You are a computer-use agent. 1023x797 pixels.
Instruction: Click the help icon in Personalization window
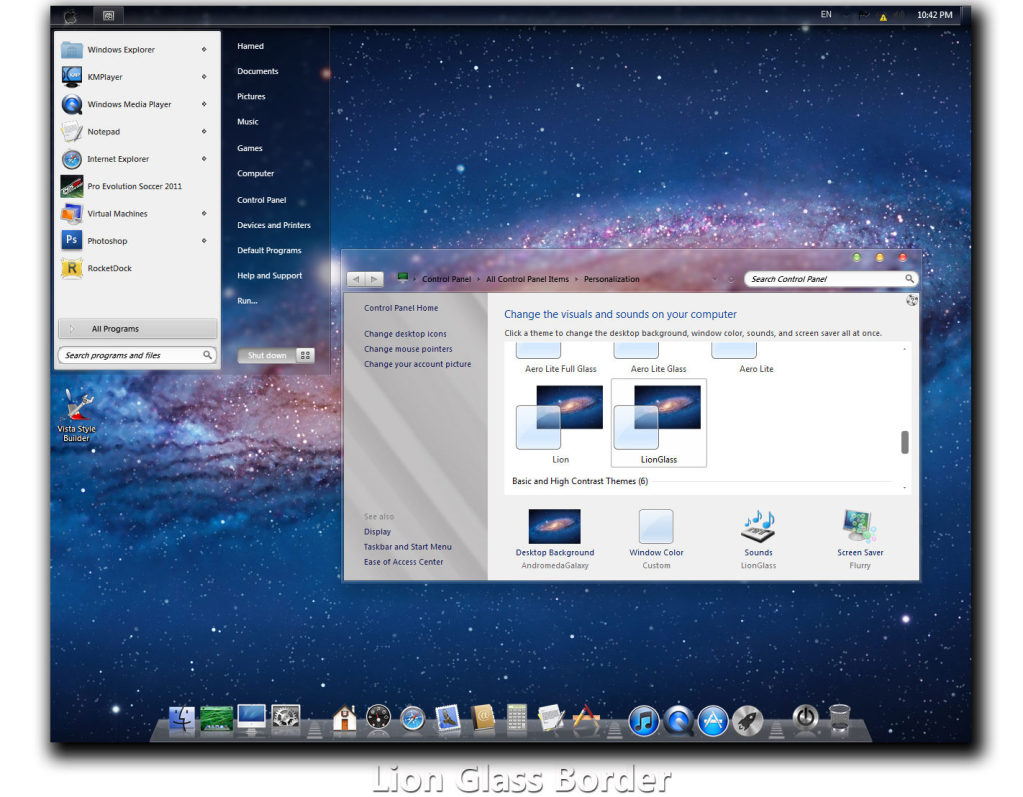click(911, 300)
